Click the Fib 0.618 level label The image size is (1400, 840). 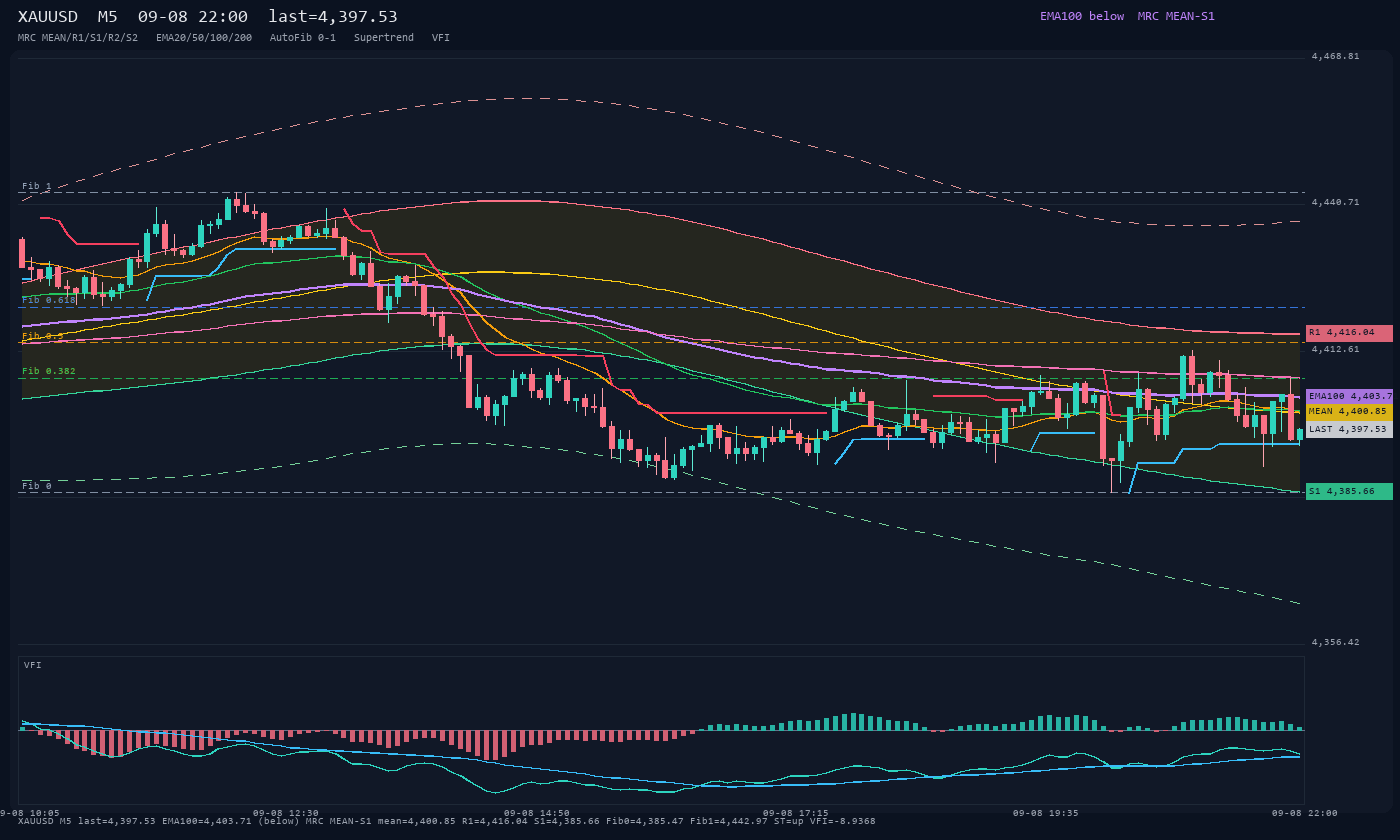point(49,300)
